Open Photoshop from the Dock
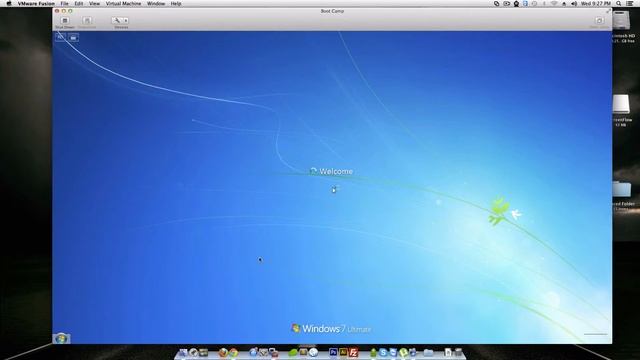Screen dimensions: 640x360 (x=333, y=352)
